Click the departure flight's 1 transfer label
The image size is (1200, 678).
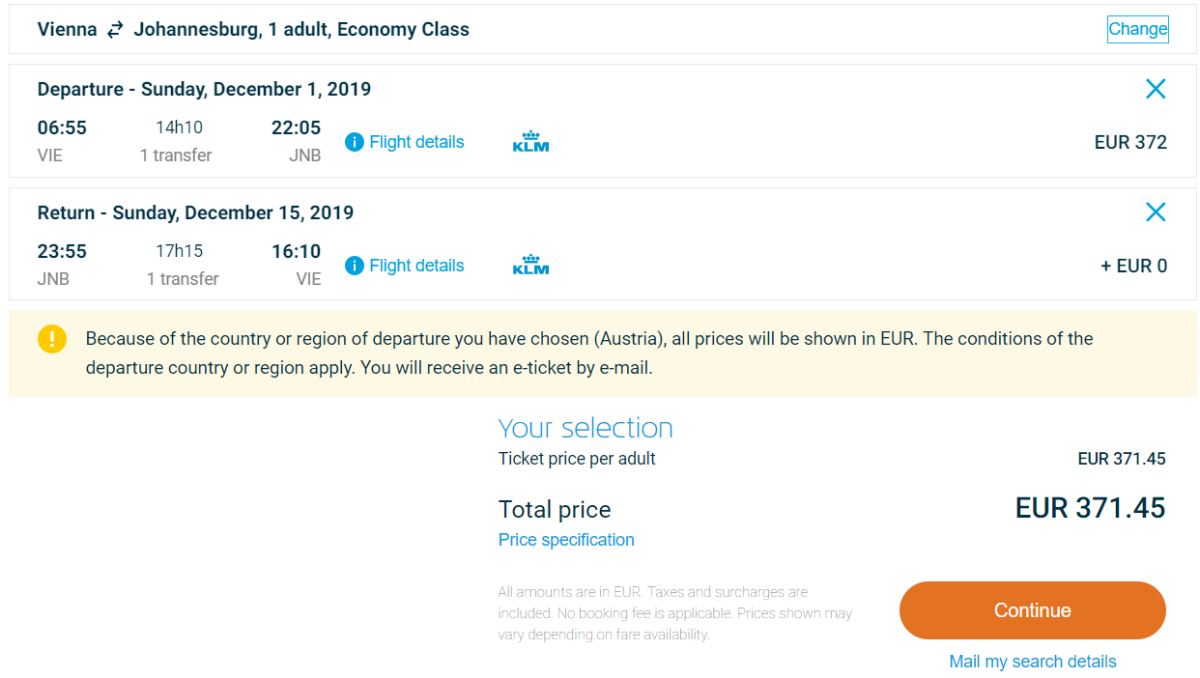point(176,155)
